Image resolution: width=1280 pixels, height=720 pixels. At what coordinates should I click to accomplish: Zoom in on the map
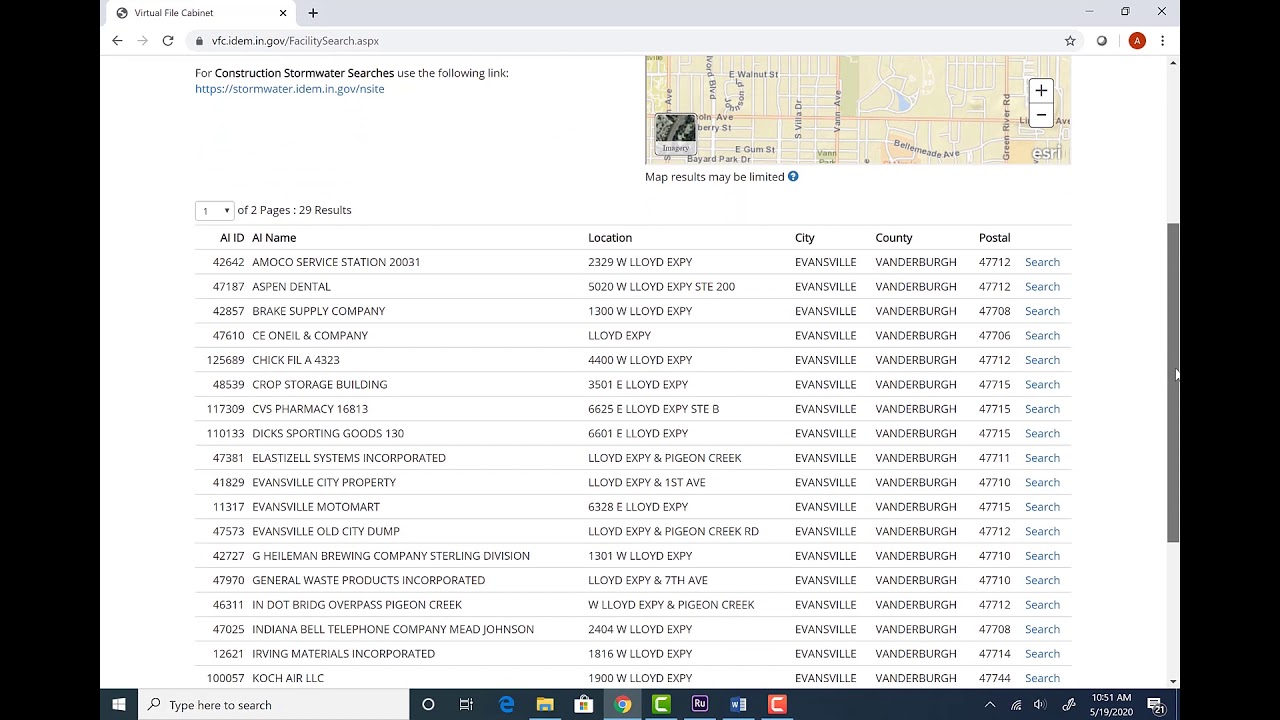pyautogui.click(x=1041, y=91)
